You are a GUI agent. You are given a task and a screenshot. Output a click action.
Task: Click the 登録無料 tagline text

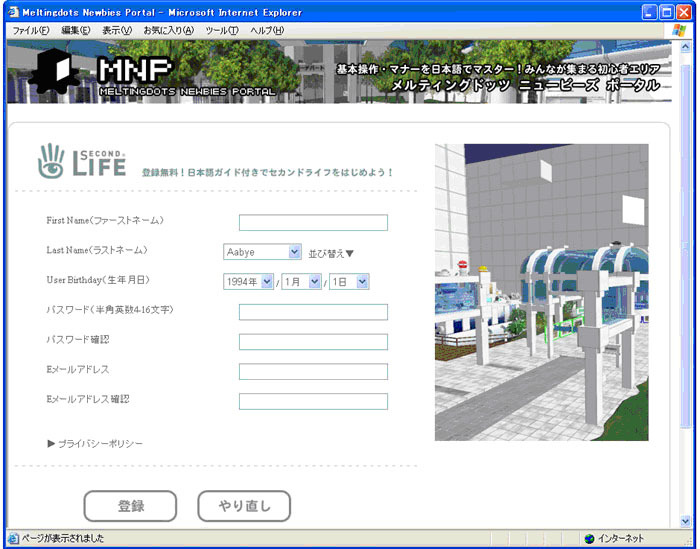[267, 172]
